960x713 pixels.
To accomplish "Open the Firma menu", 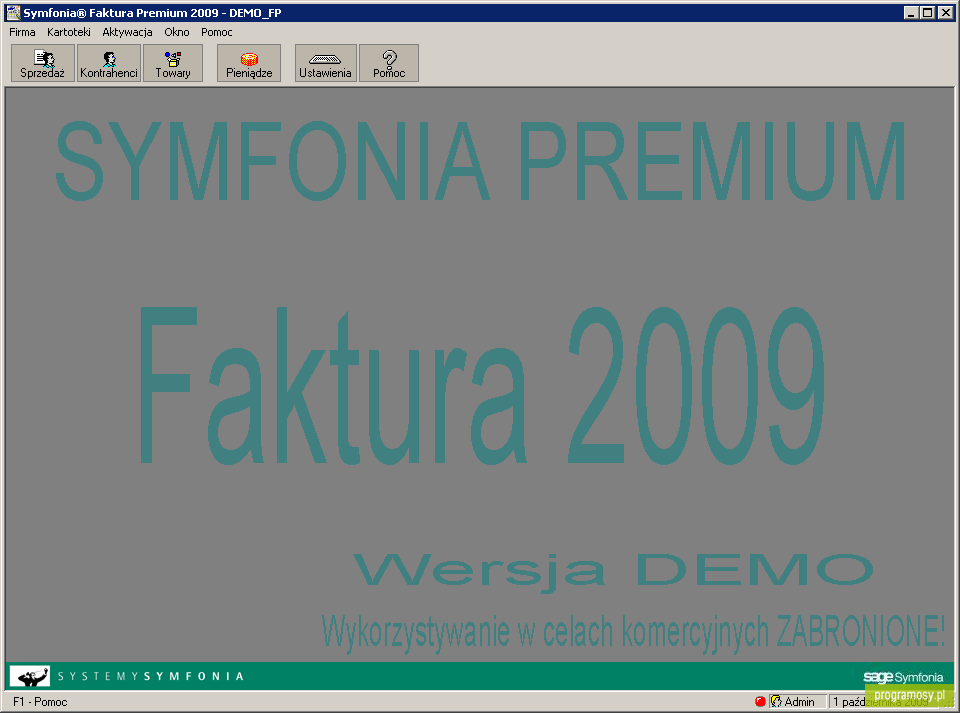I will (22, 32).
